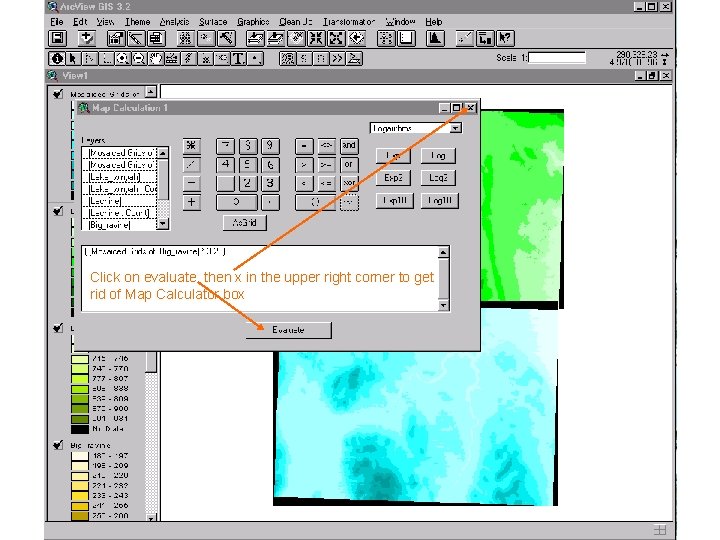Click the context Help arrow-question icon

[x=505, y=38]
